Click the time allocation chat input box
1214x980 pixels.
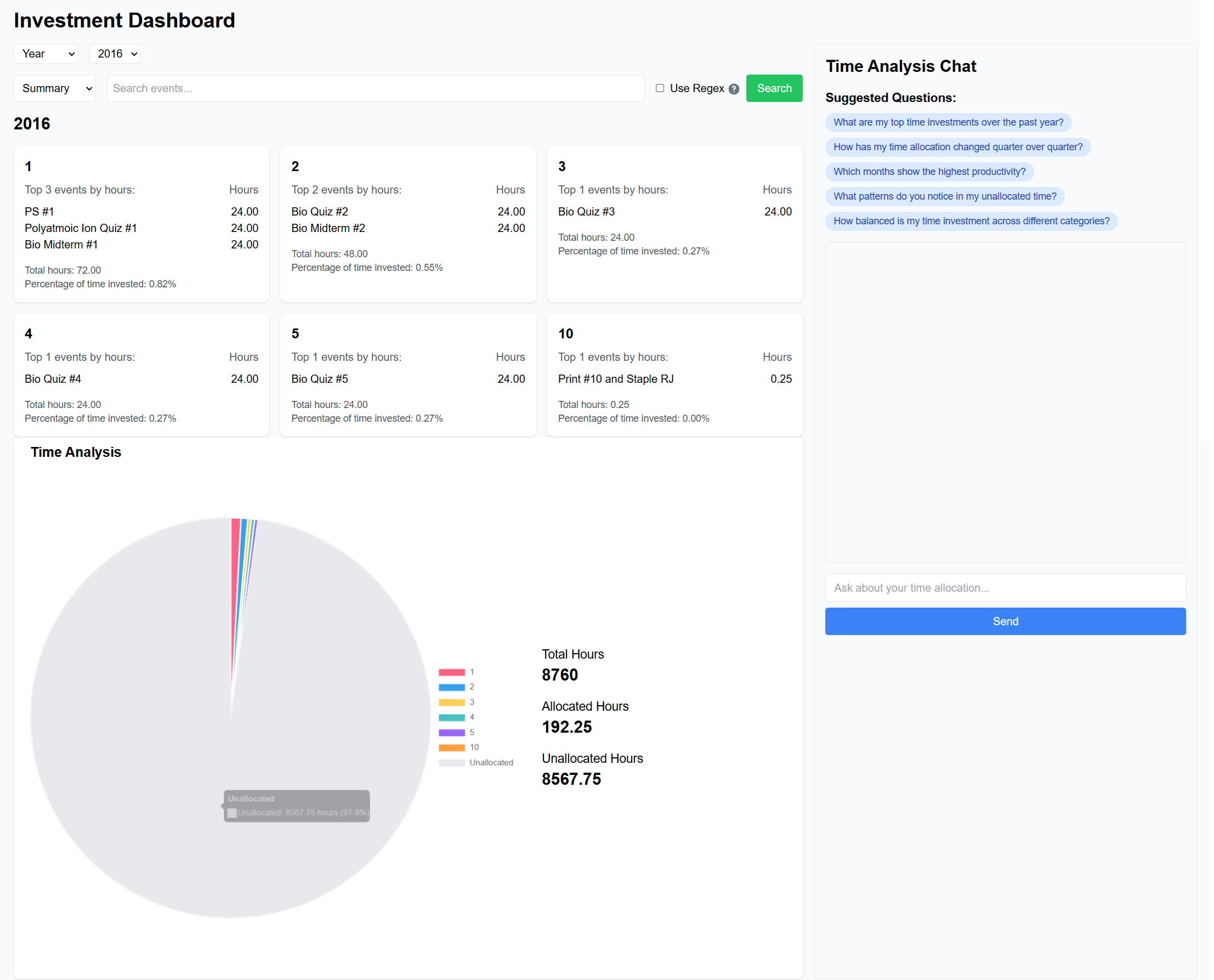click(x=1005, y=588)
